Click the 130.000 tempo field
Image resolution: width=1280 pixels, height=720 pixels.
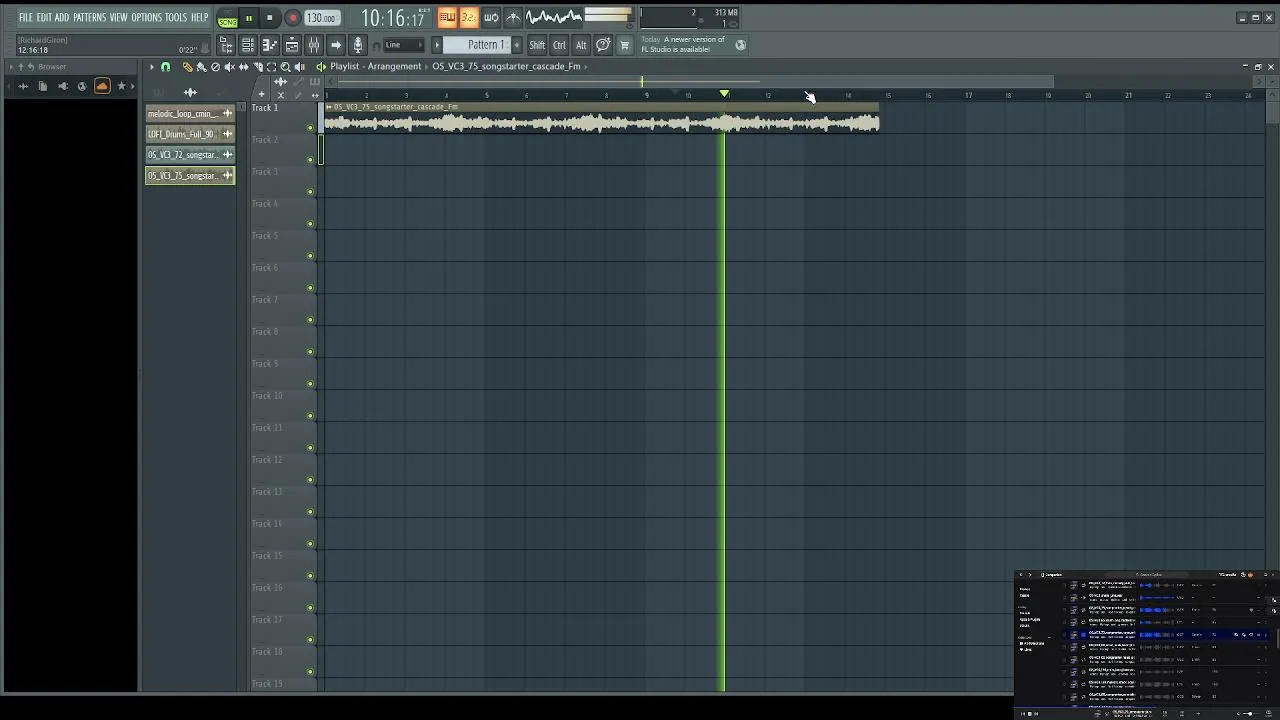click(321, 18)
